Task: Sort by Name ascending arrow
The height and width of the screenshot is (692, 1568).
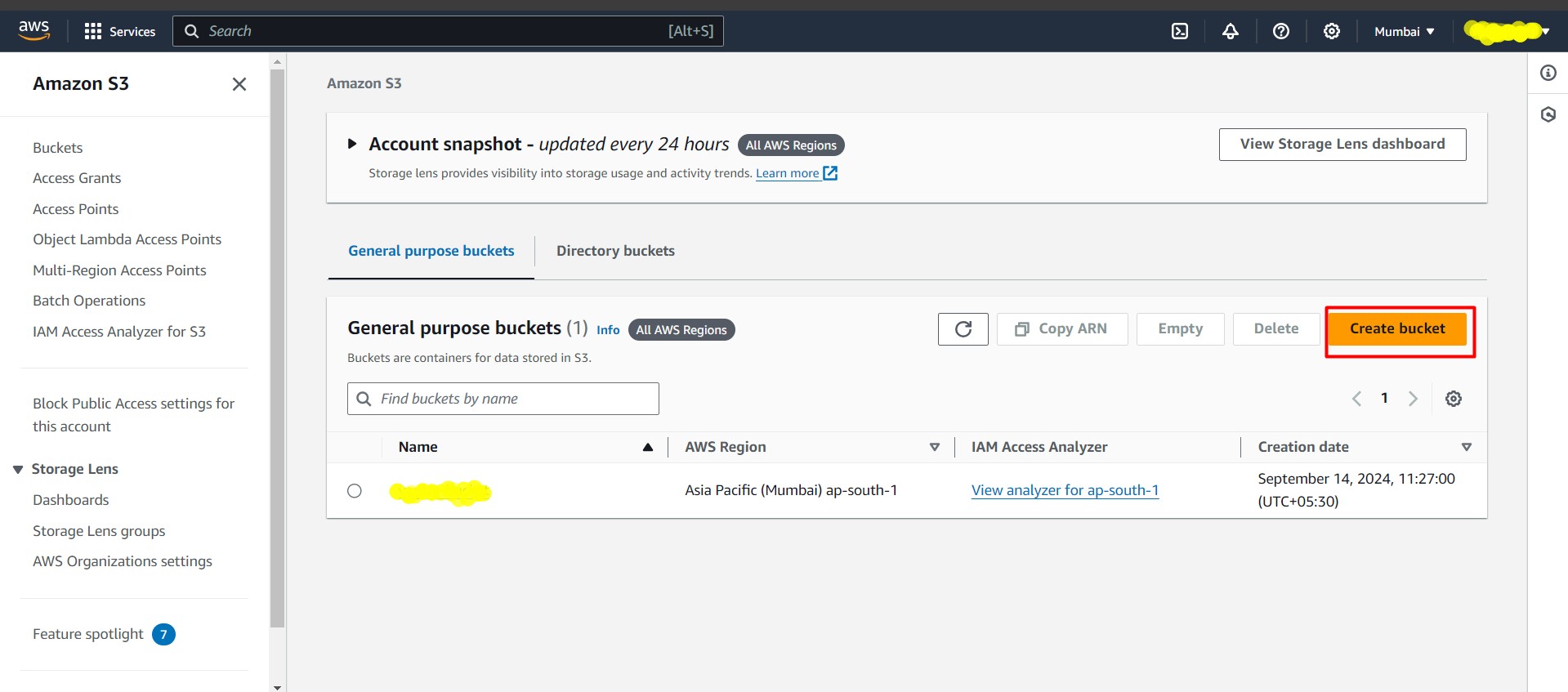Action: (x=648, y=447)
